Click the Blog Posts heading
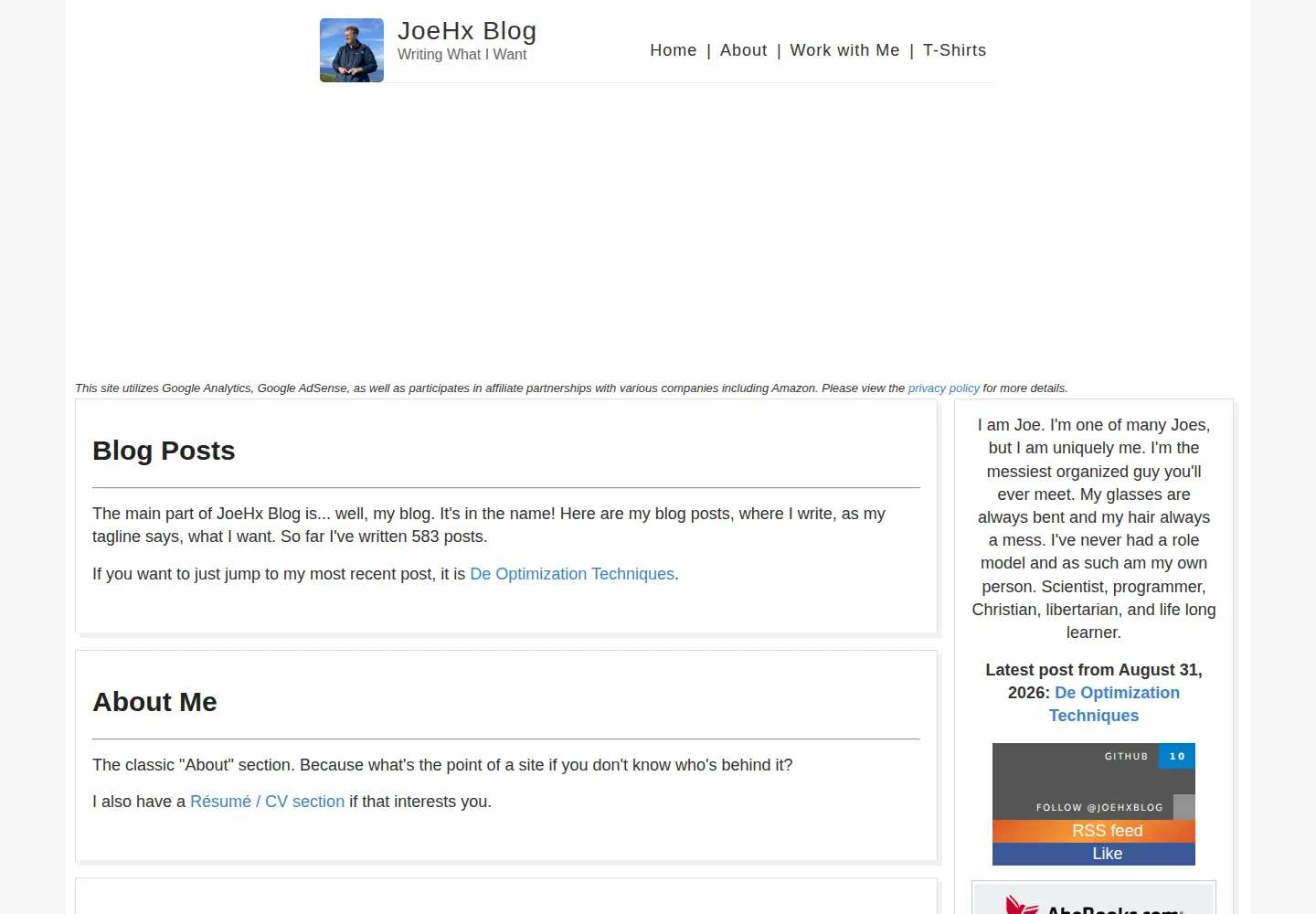This screenshot has width=1316, height=914. click(164, 451)
